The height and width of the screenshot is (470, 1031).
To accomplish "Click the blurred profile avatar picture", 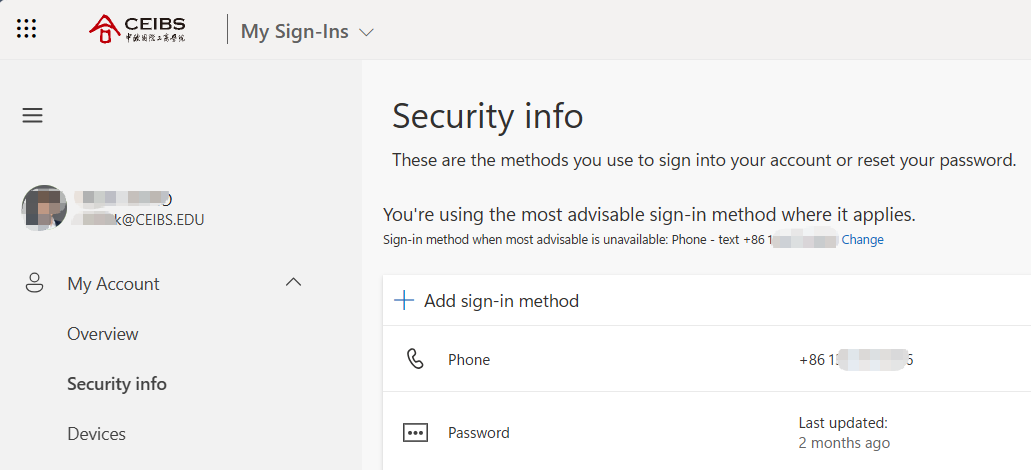I will 44,208.
